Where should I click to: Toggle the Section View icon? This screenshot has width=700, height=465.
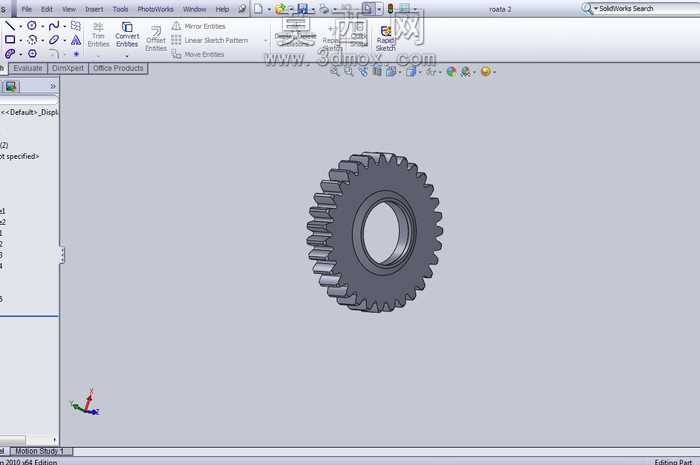pyautogui.click(x=377, y=71)
